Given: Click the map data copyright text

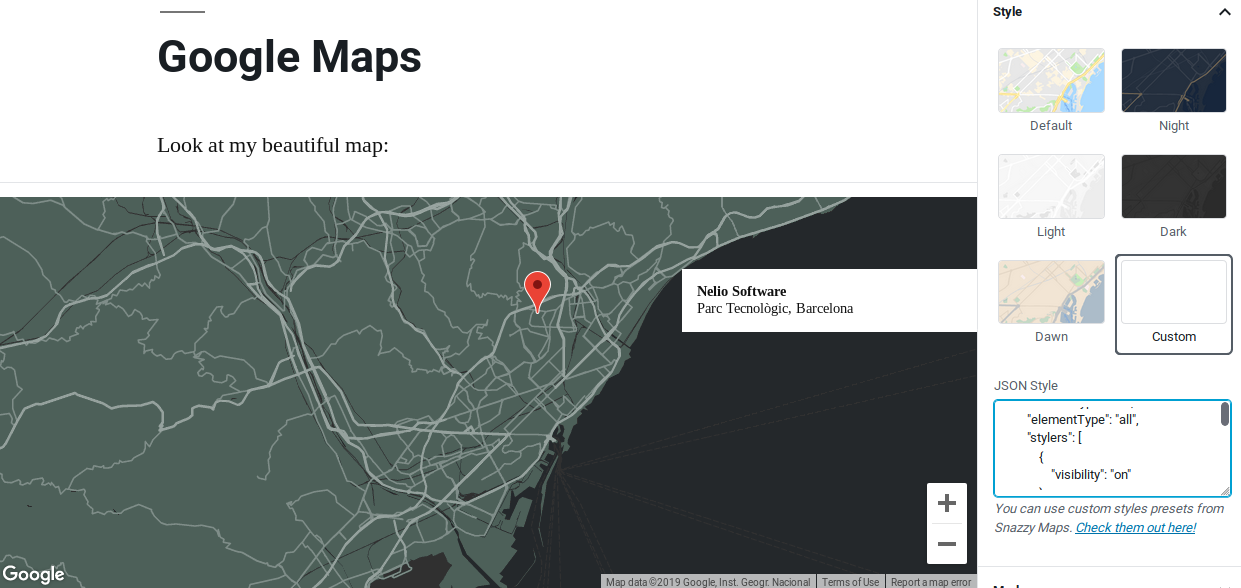Looking at the screenshot, I should pyautogui.click(x=708, y=582).
